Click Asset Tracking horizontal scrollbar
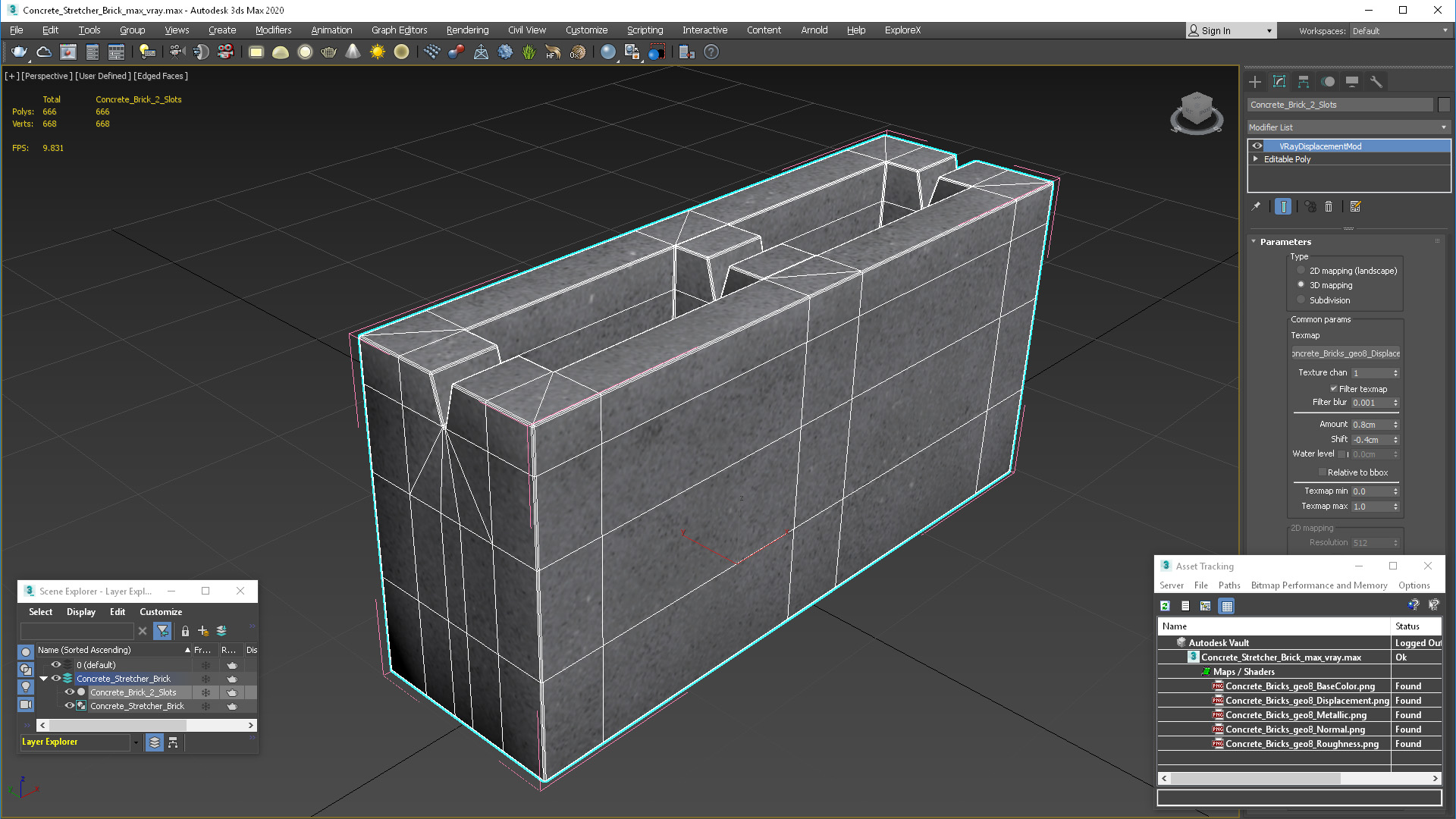 (1299, 779)
